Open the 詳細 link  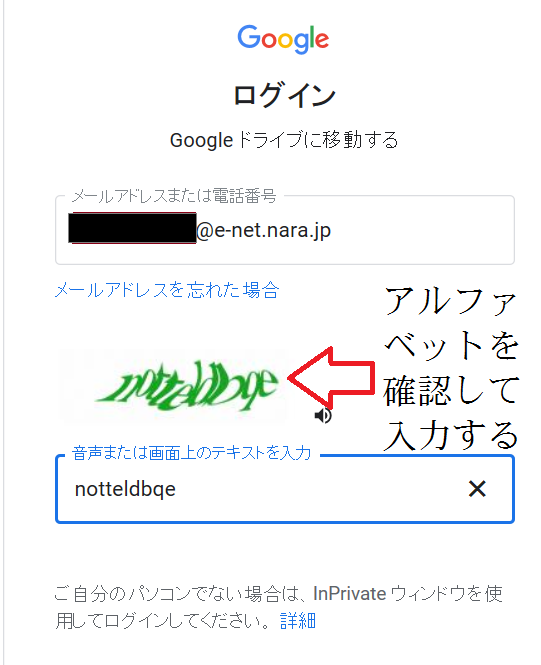pos(298,620)
